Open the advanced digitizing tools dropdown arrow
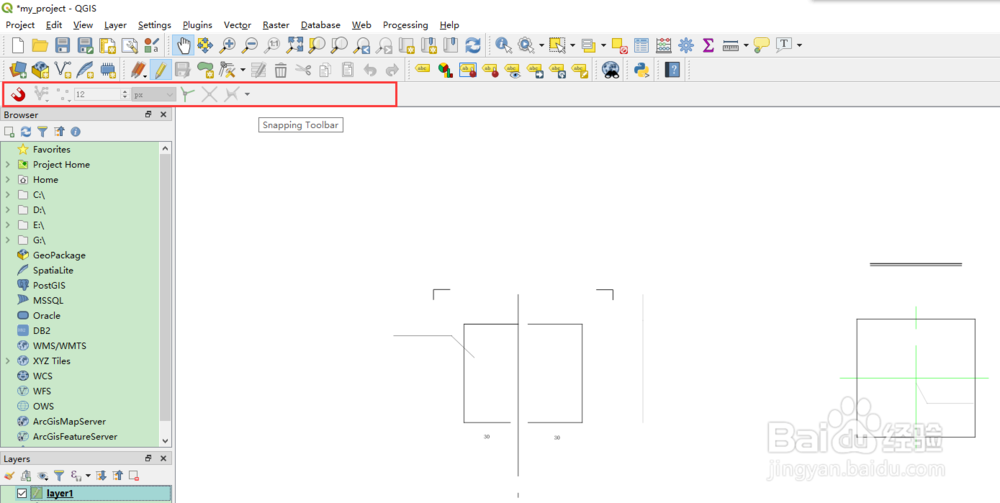 click(x=243, y=69)
